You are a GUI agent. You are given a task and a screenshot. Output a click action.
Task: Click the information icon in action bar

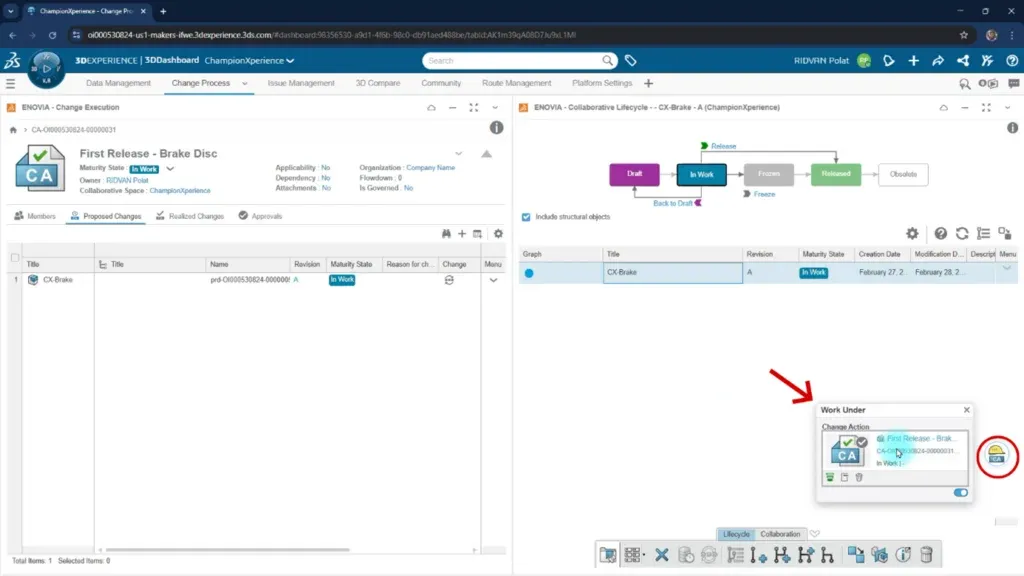point(903,555)
